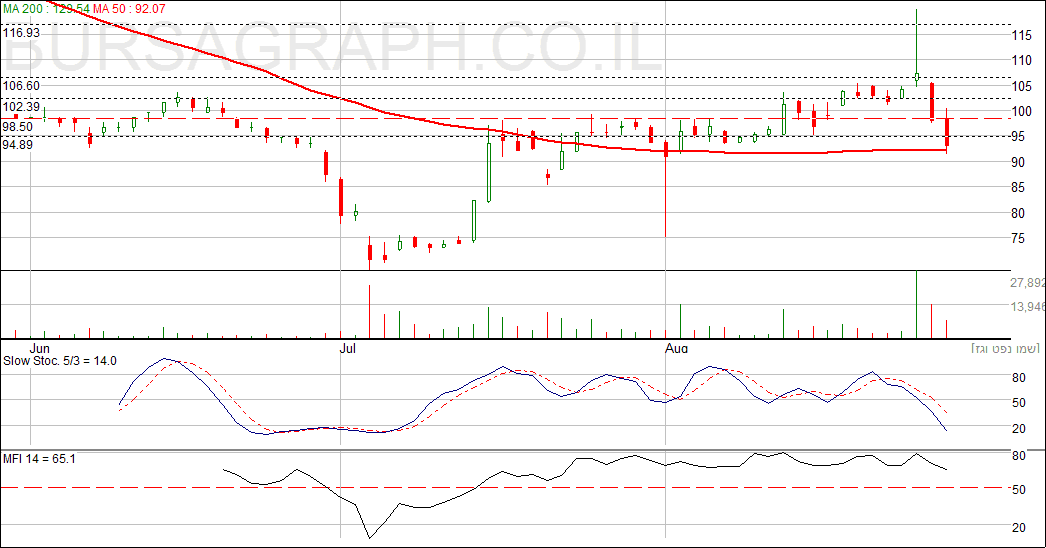Select the 106.60 price level label

pos(21,85)
